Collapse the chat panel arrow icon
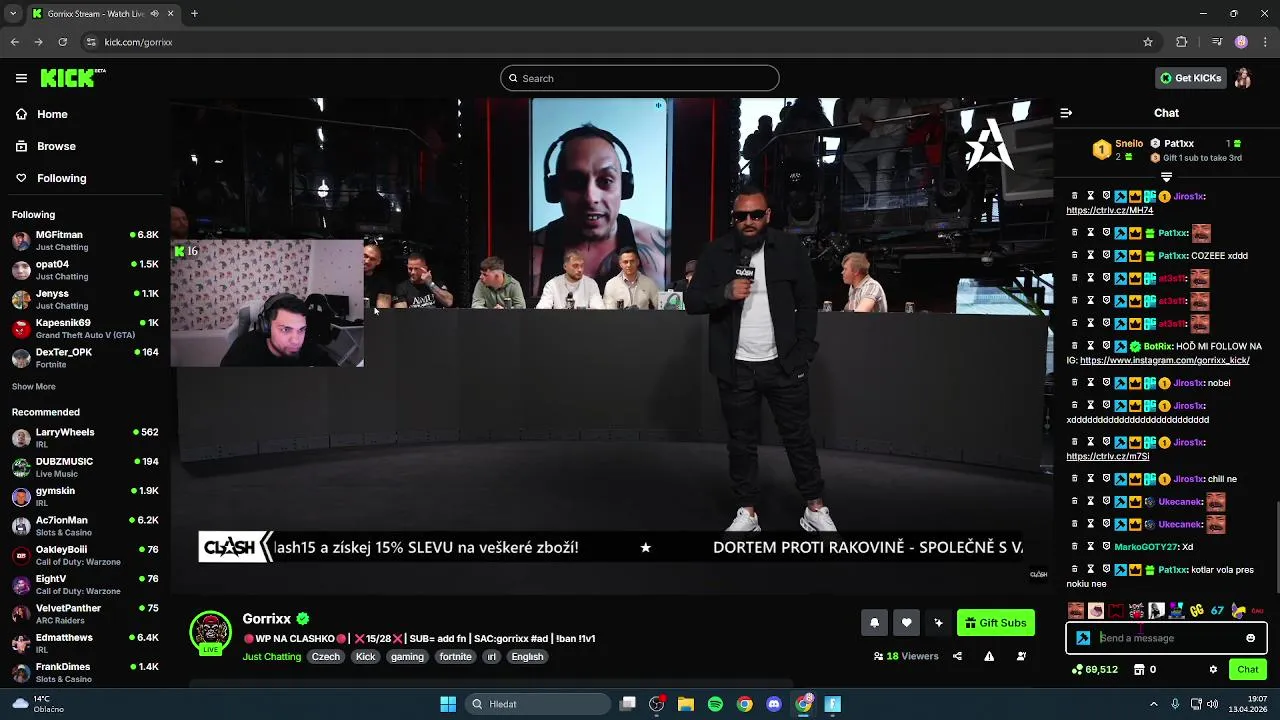The width and height of the screenshot is (1280, 720). click(1066, 113)
